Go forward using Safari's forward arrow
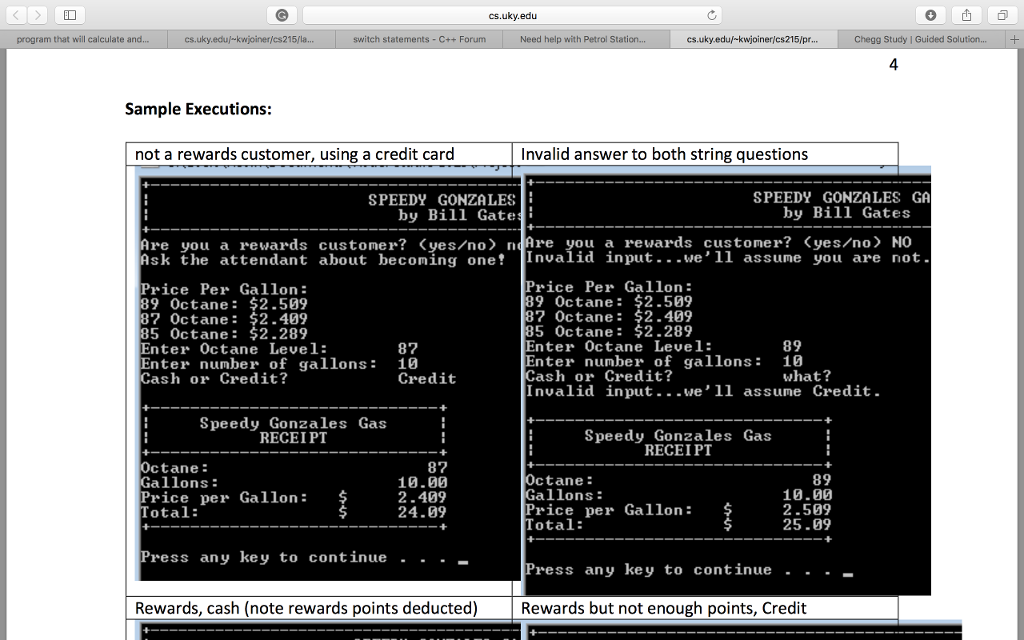The height and width of the screenshot is (640, 1024). (x=37, y=15)
